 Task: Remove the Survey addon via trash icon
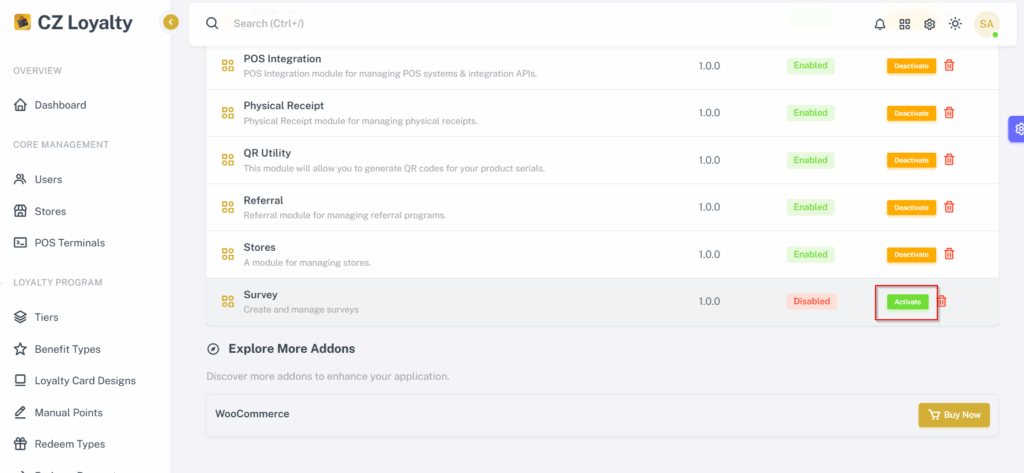(942, 301)
